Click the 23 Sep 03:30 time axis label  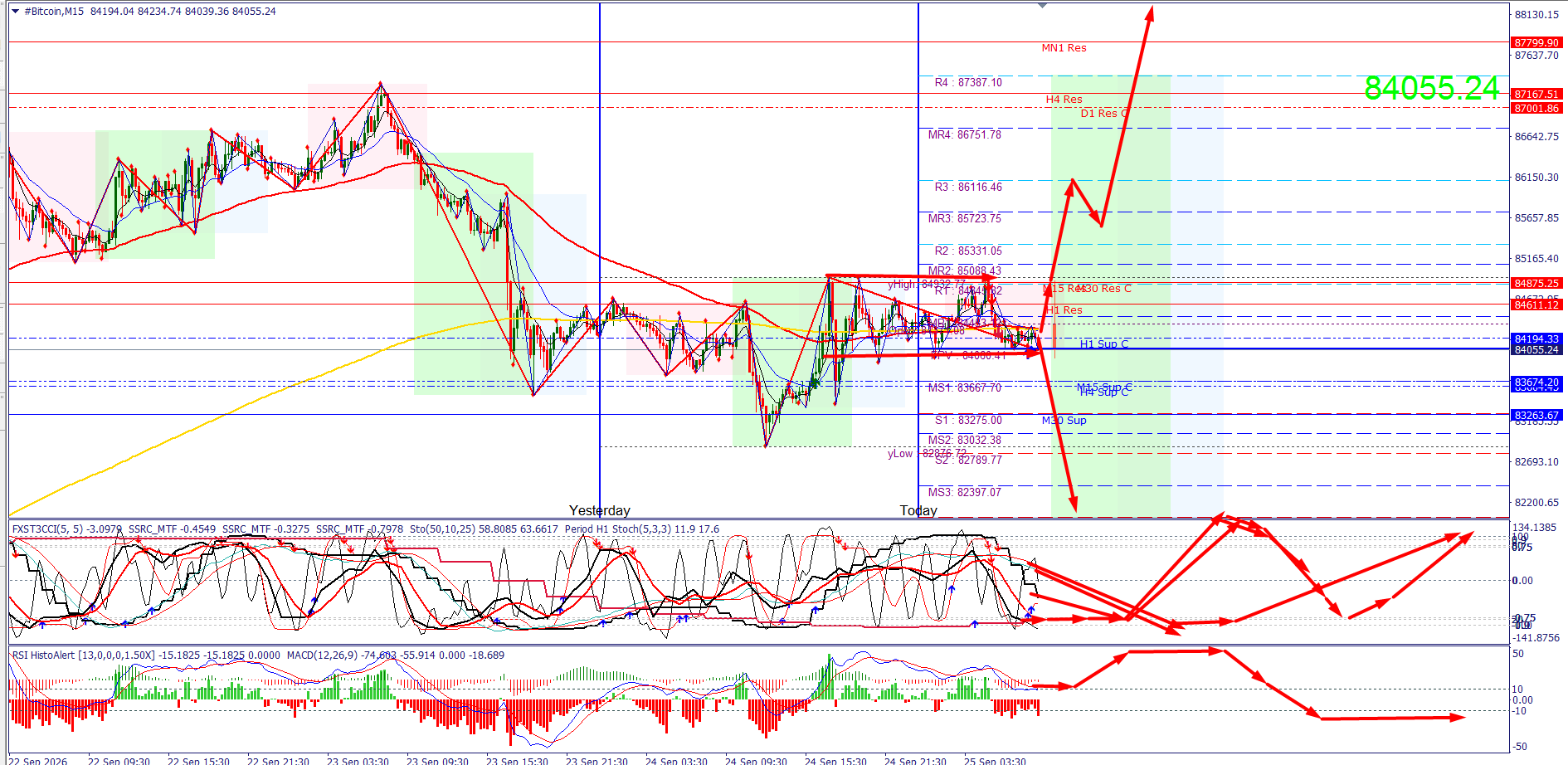pos(358,760)
